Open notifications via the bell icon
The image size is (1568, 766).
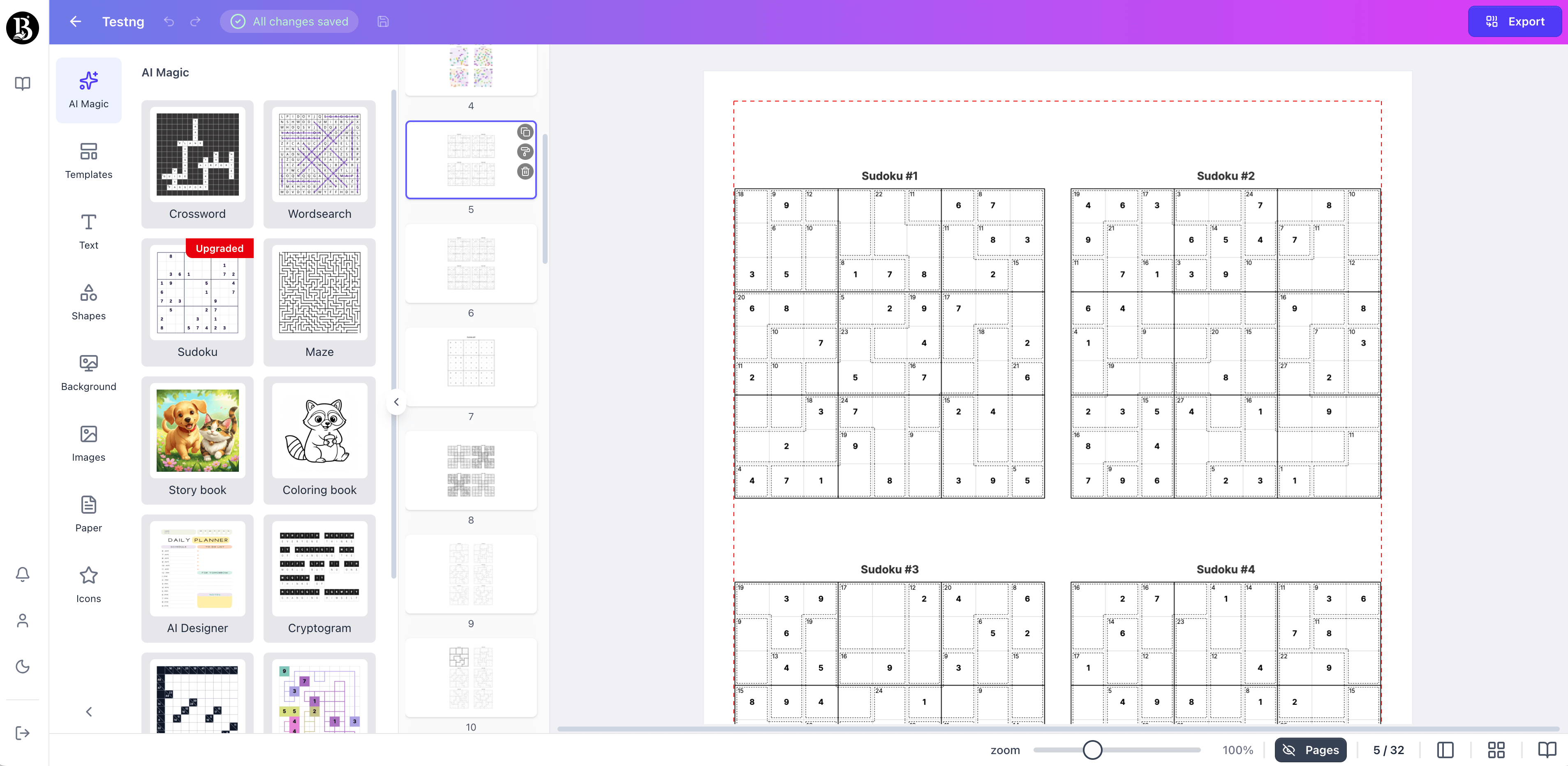click(x=23, y=574)
